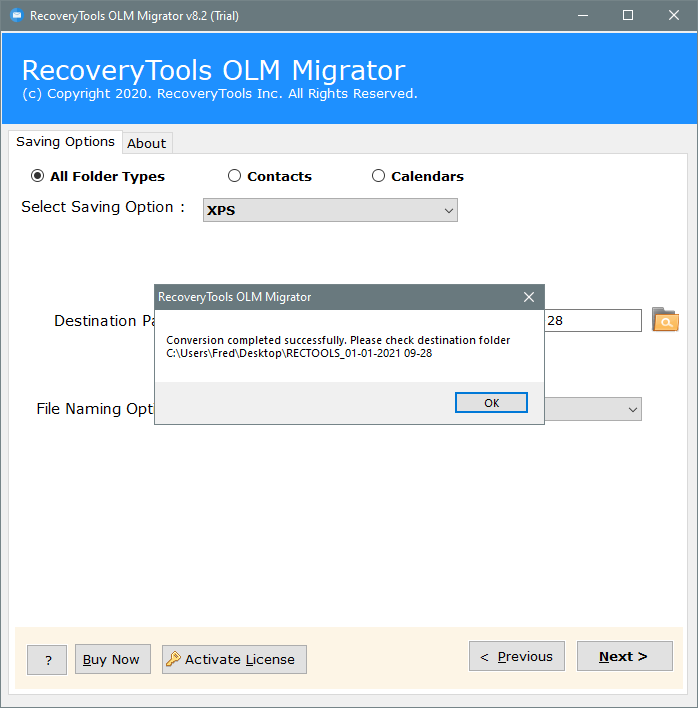698x708 pixels.
Task: Click the app icon in the title bar
Action: [17, 15]
